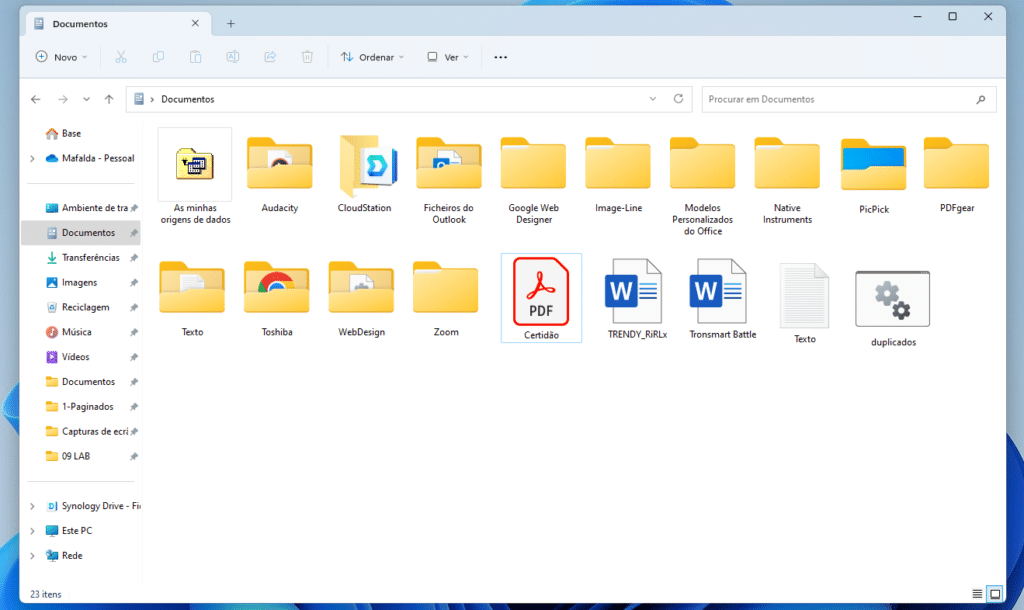Click the Cut scissors icon in toolbar
The image size is (1024, 610).
click(x=121, y=57)
